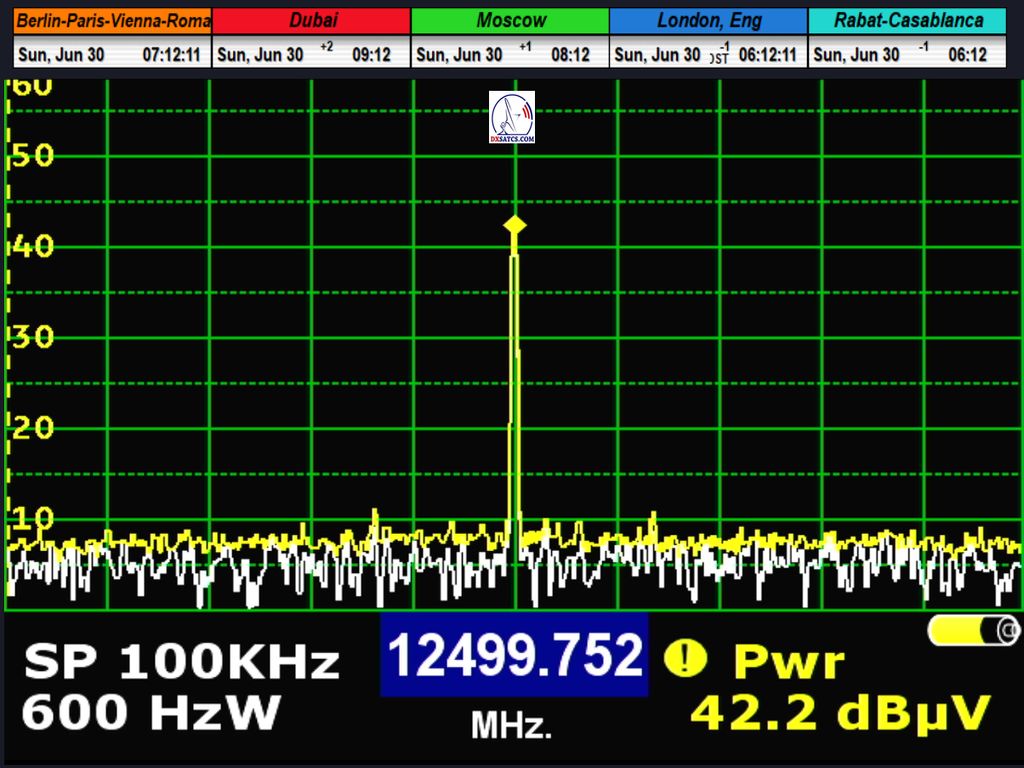Select the 12499.752 frequency field
Screen dimensions: 1024x768
(514, 656)
